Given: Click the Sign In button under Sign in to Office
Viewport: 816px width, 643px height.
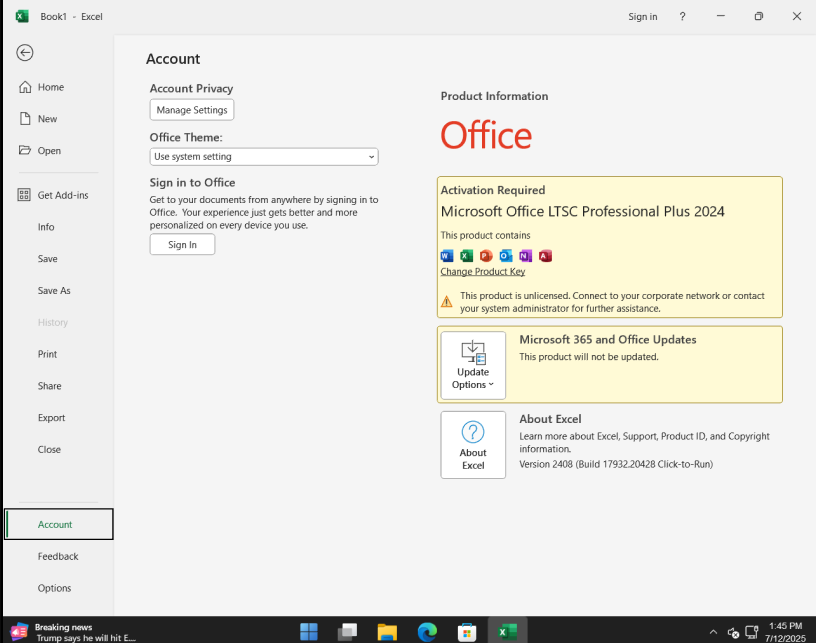Looking at the screenshot, I should pyautogui.click(x=182, y=245).
